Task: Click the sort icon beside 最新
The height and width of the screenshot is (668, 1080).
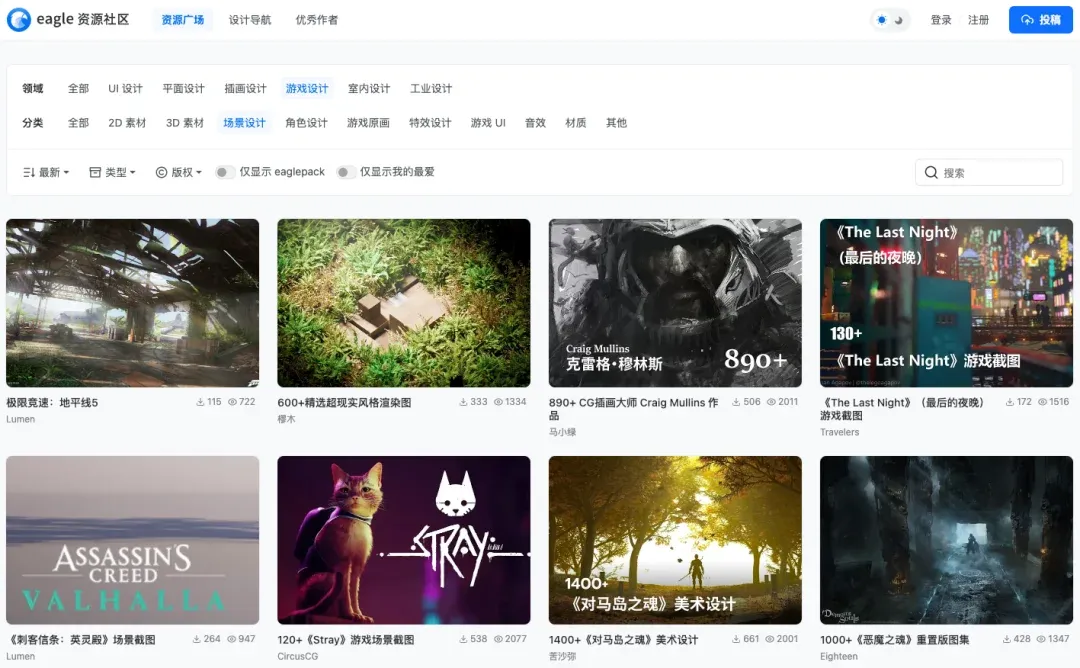Action: [28, 172]
